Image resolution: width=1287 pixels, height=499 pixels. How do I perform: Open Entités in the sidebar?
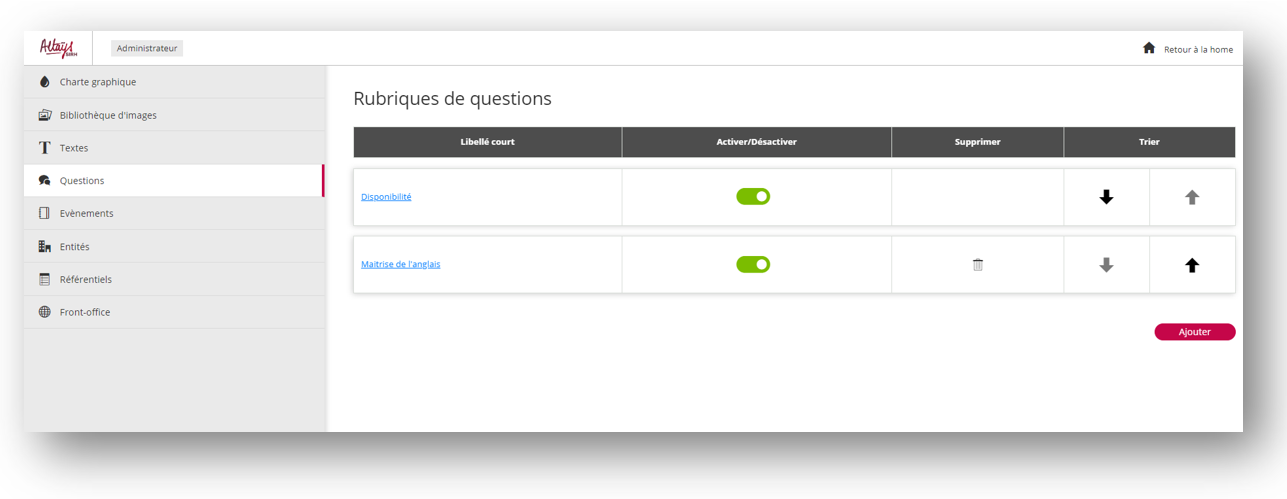pyautogui.click(x=74, y=246)
